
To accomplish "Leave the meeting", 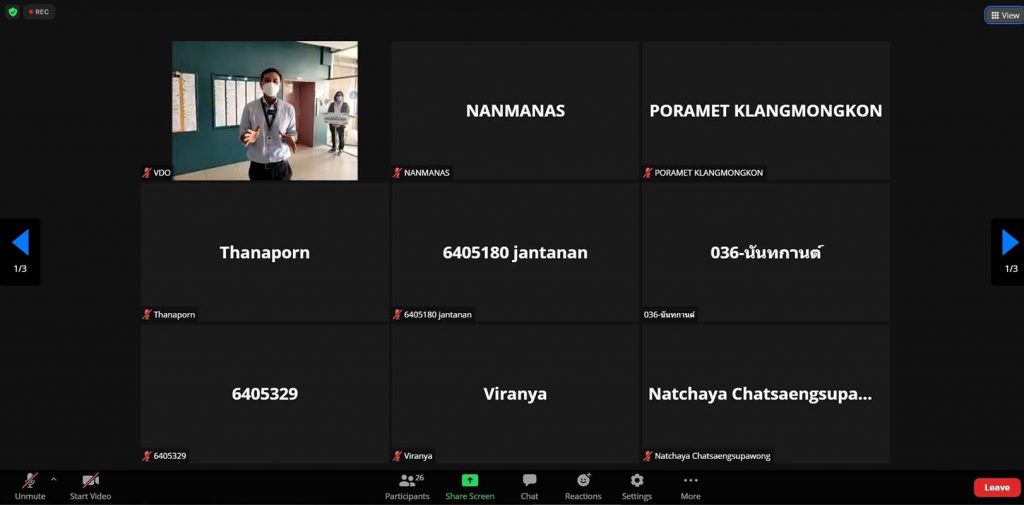I will pyautogui.click(x=997, y=487).
